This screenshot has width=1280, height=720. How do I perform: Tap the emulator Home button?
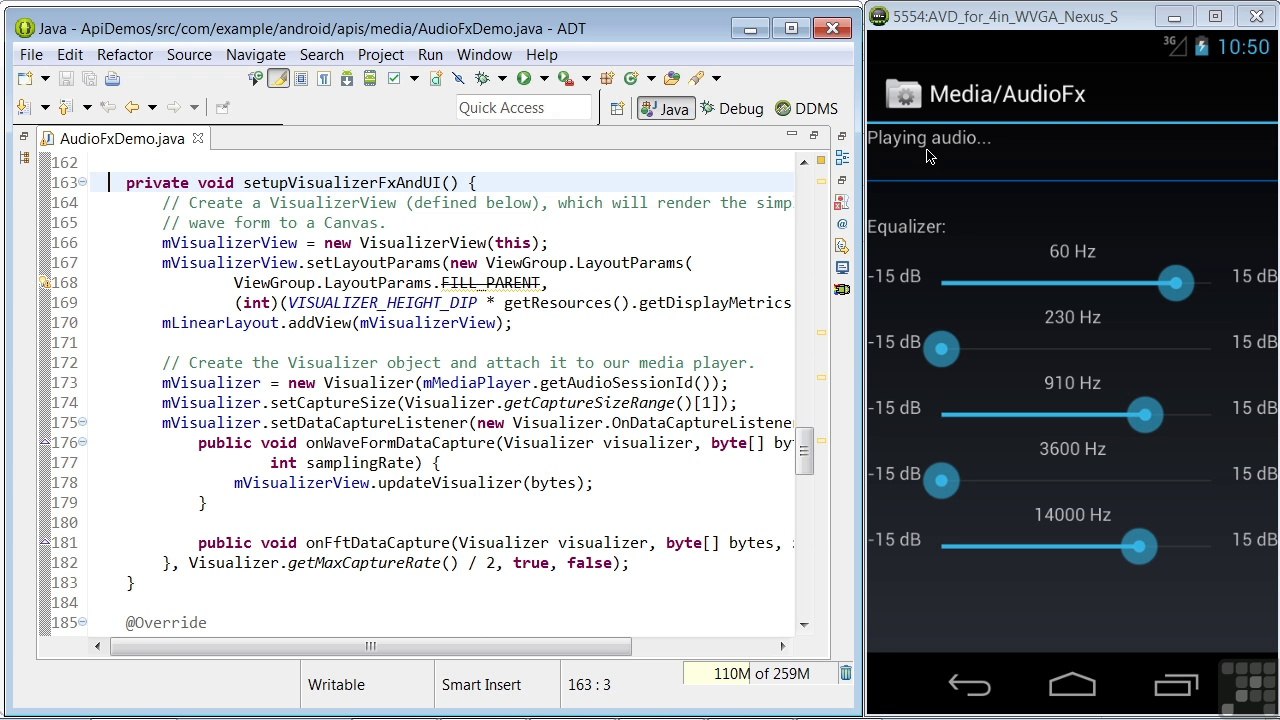(x=1072, y=685)
